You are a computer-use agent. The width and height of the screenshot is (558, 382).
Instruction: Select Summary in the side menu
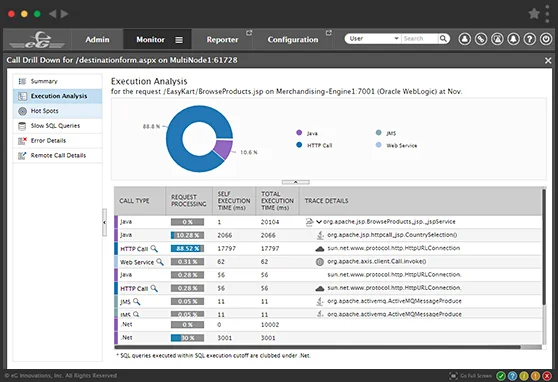57,81
